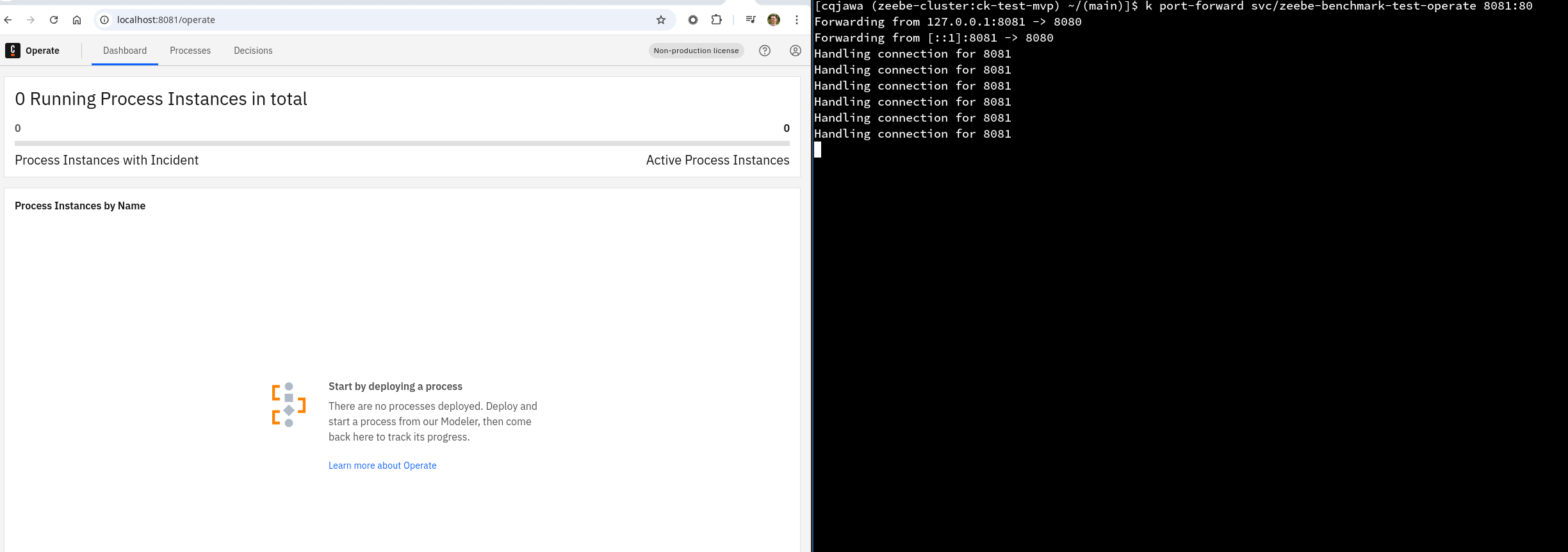Image resolution: width=1568 pixels, height=552 pixels.
Task: Open the Extensions puzzle-piece menu
Action: click(716, 20)
